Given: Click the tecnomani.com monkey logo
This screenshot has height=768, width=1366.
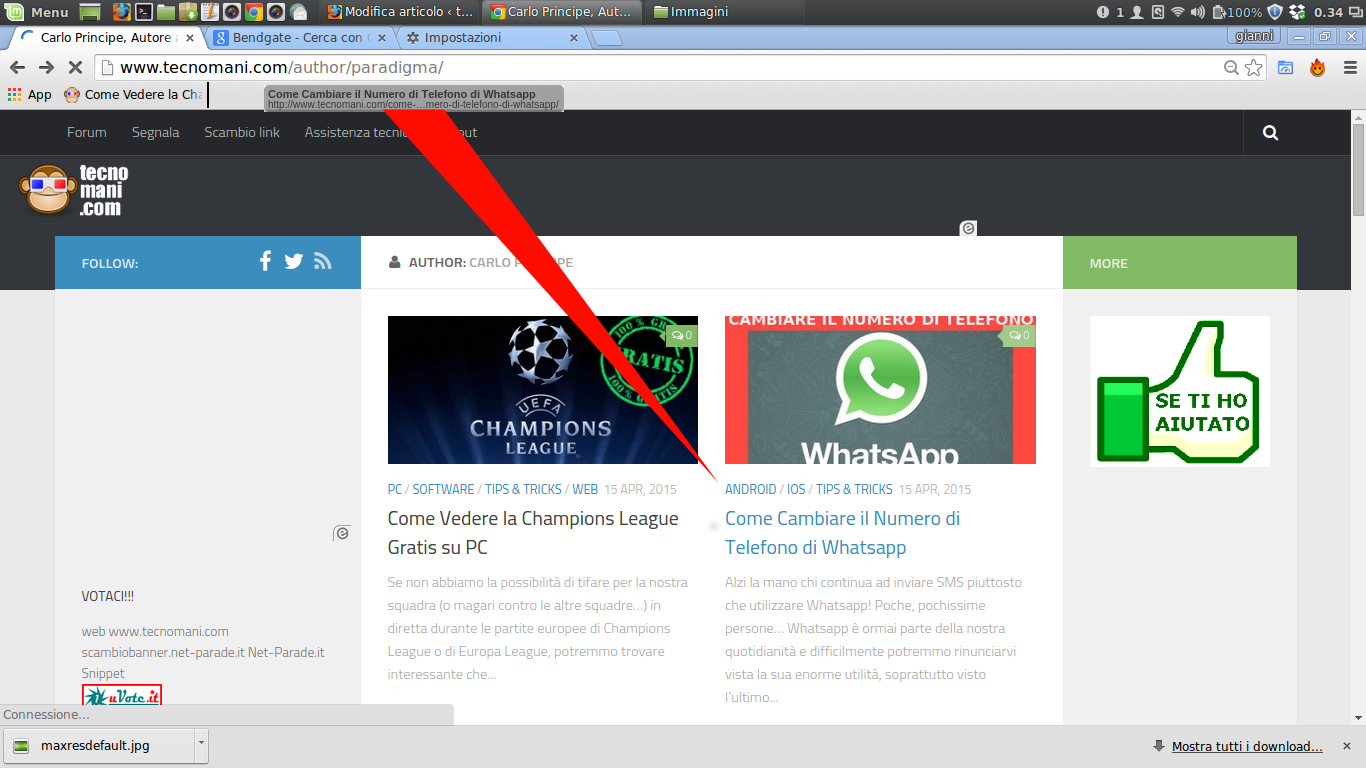Looking at the screenshot, I should tap(75, 190).
